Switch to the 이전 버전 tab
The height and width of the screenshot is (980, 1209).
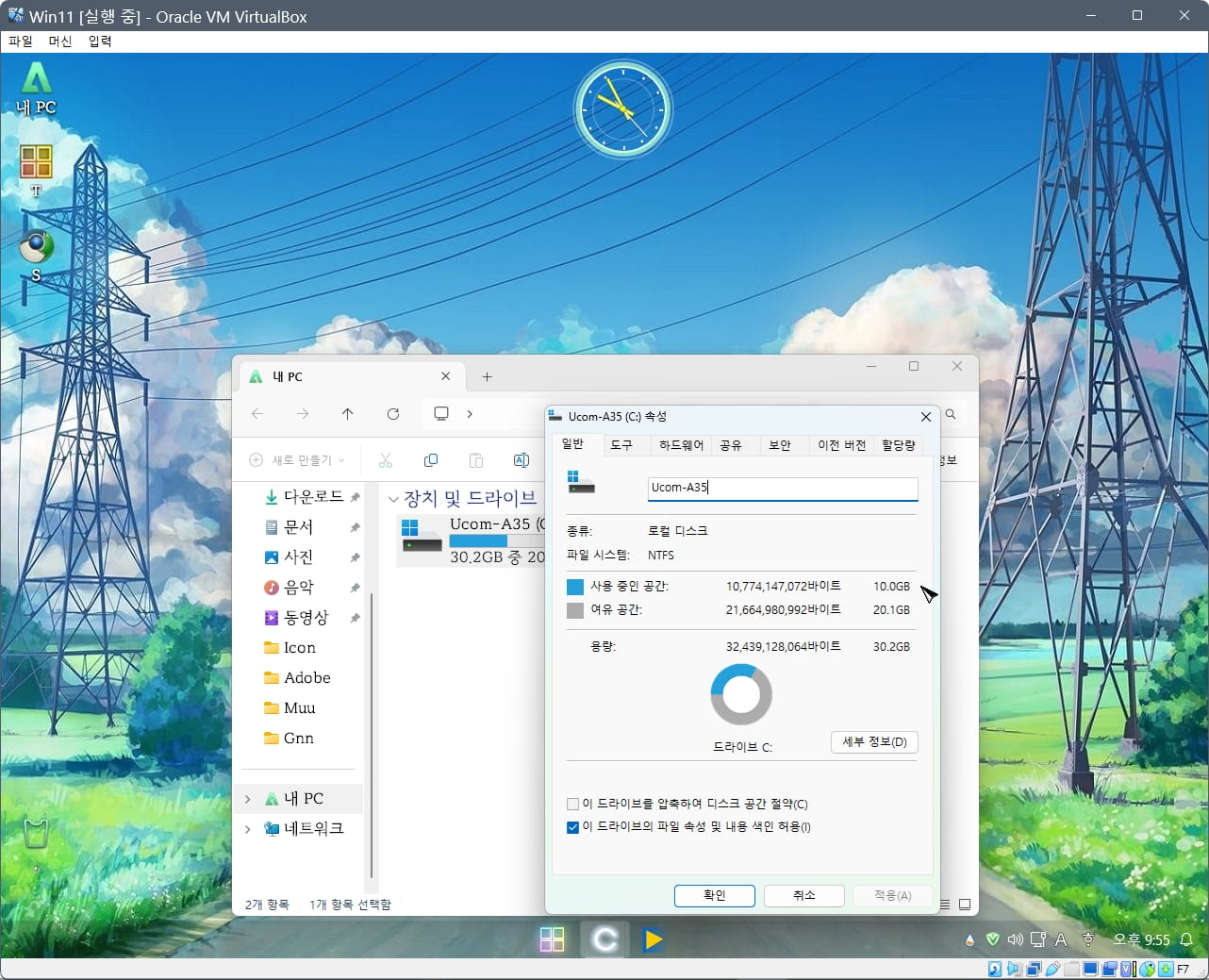[842, 445]
